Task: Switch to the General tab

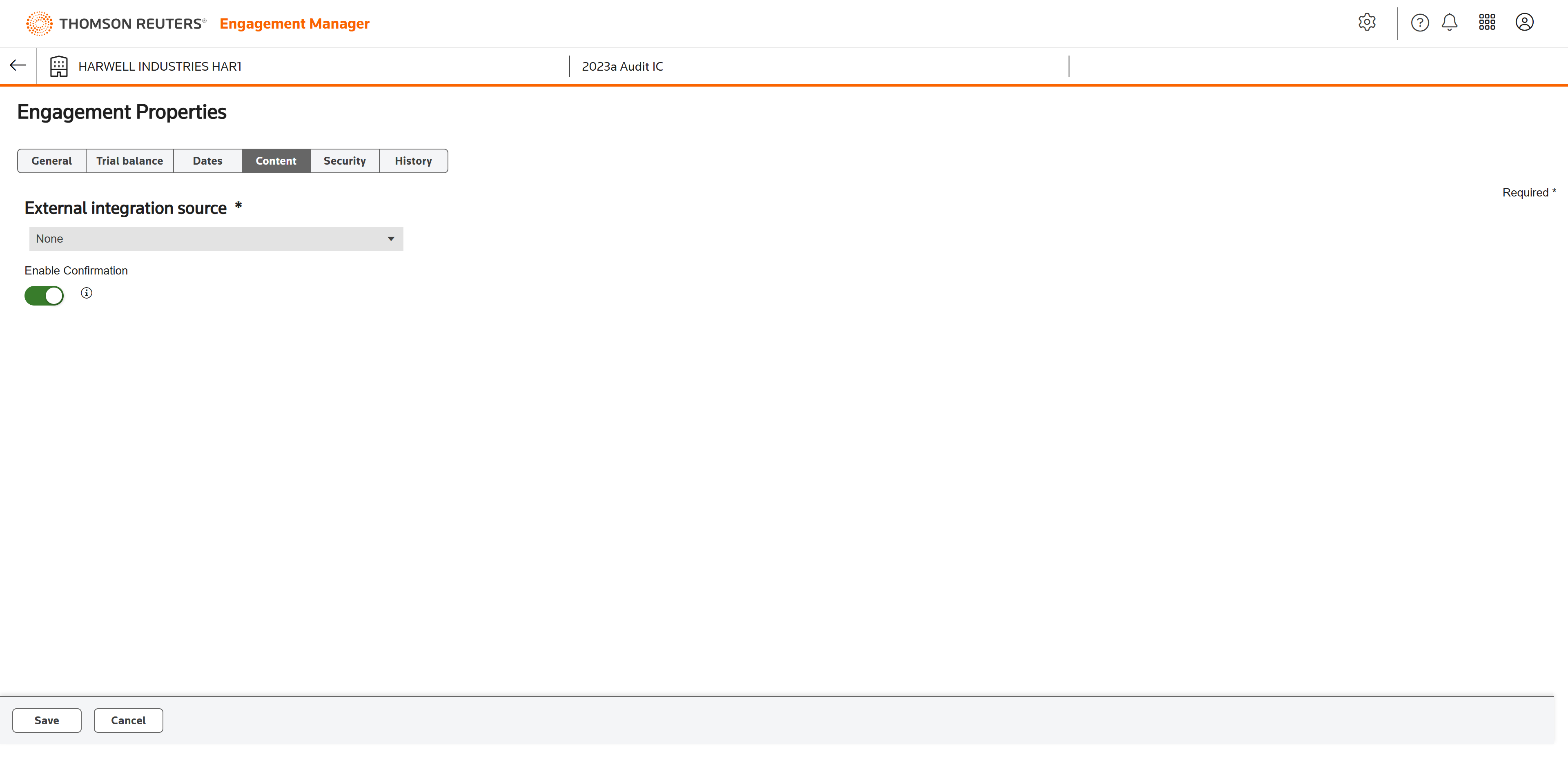Action: pyautogui.click(x=52, y=161)
